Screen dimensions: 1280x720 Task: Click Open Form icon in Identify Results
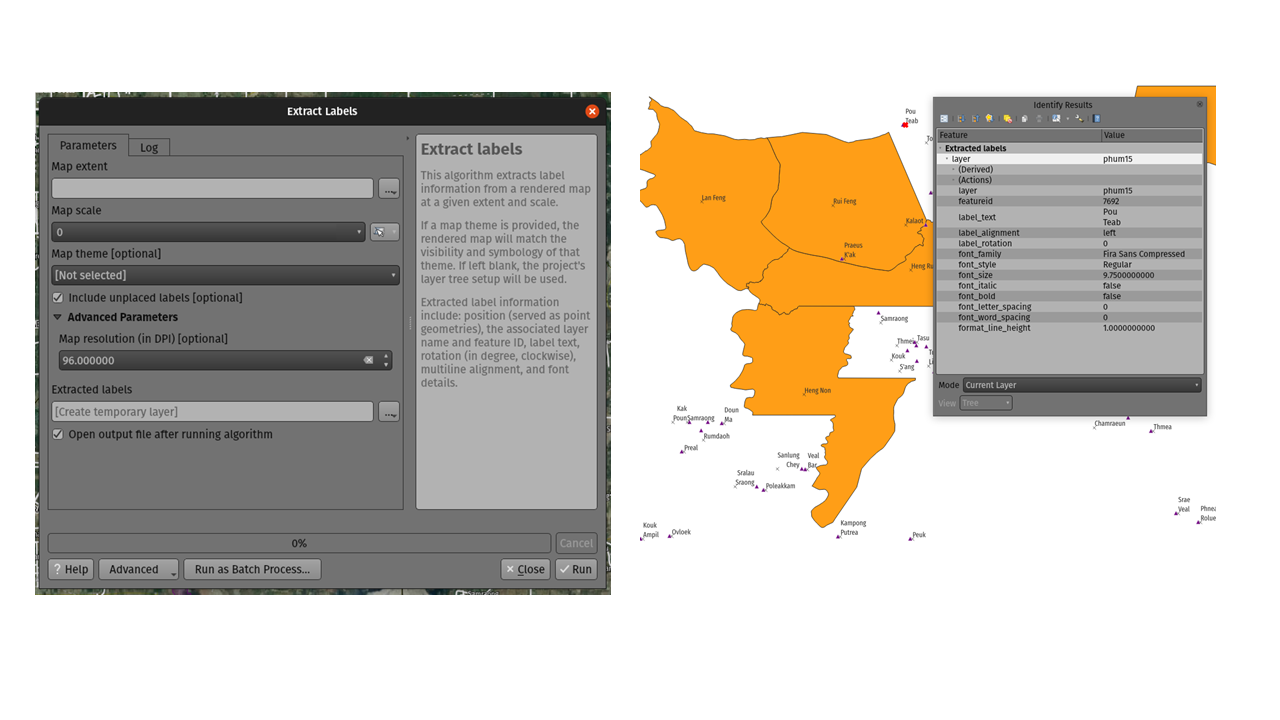pyautogui.click(x=944, y=118)
